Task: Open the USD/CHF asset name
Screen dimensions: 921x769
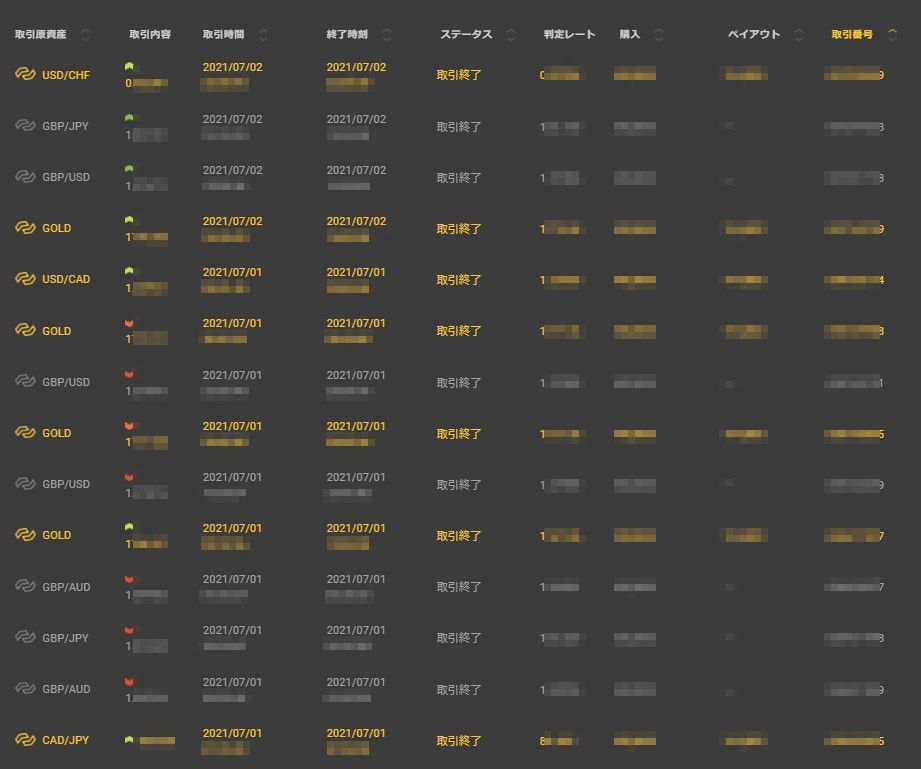Action: (x=66, y=75)
